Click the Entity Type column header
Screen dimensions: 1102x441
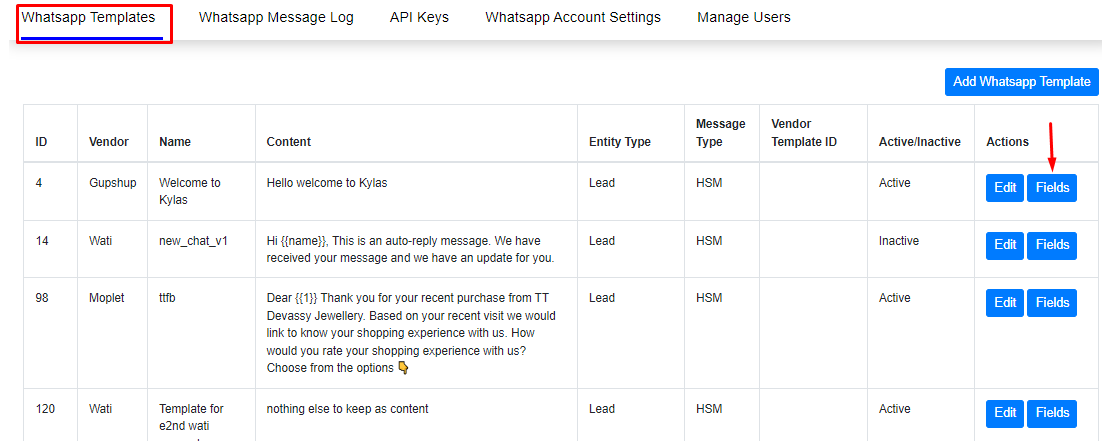click(x=620, y=141)
